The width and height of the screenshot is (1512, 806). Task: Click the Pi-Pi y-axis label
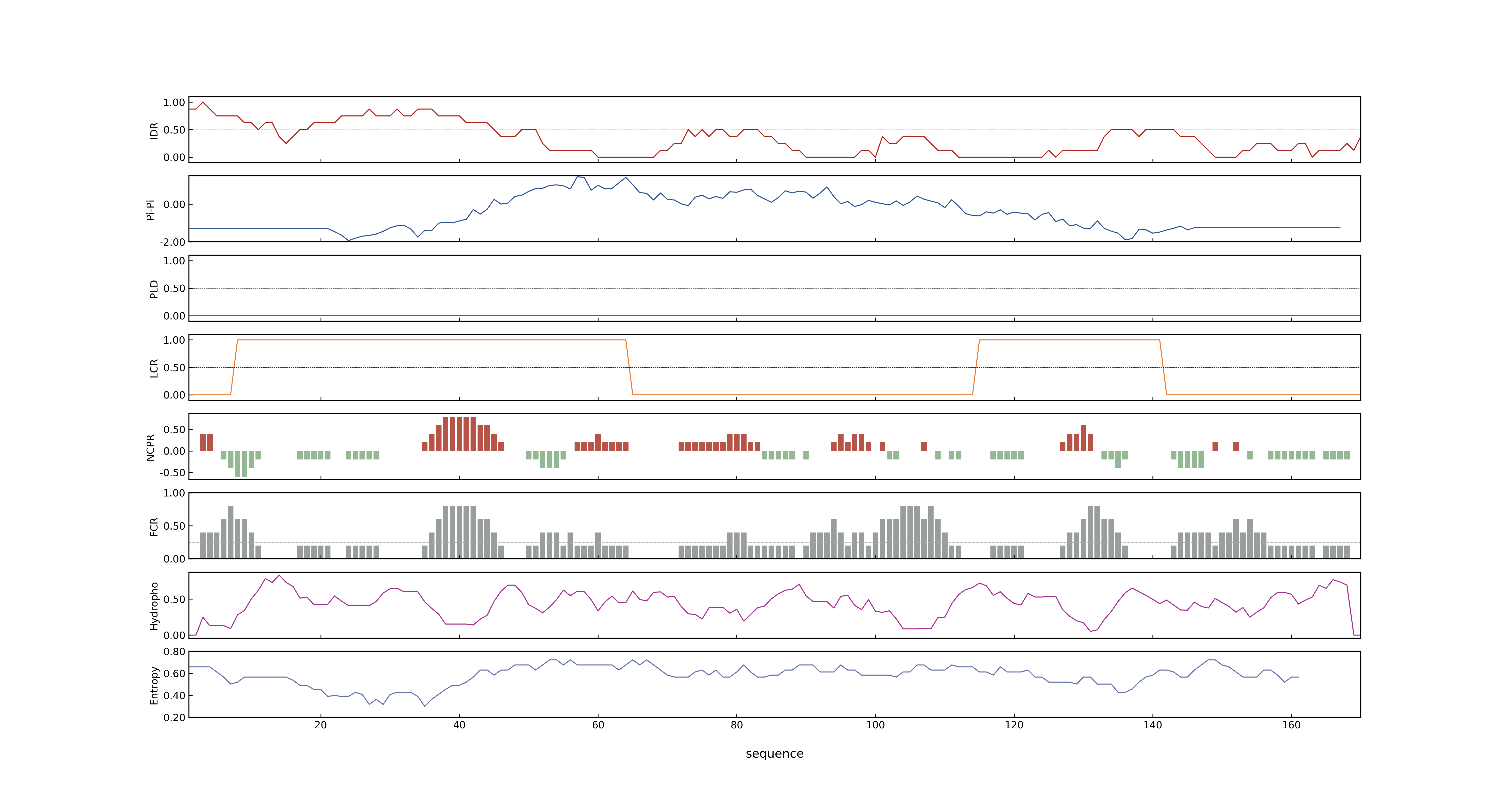[150, 209]
